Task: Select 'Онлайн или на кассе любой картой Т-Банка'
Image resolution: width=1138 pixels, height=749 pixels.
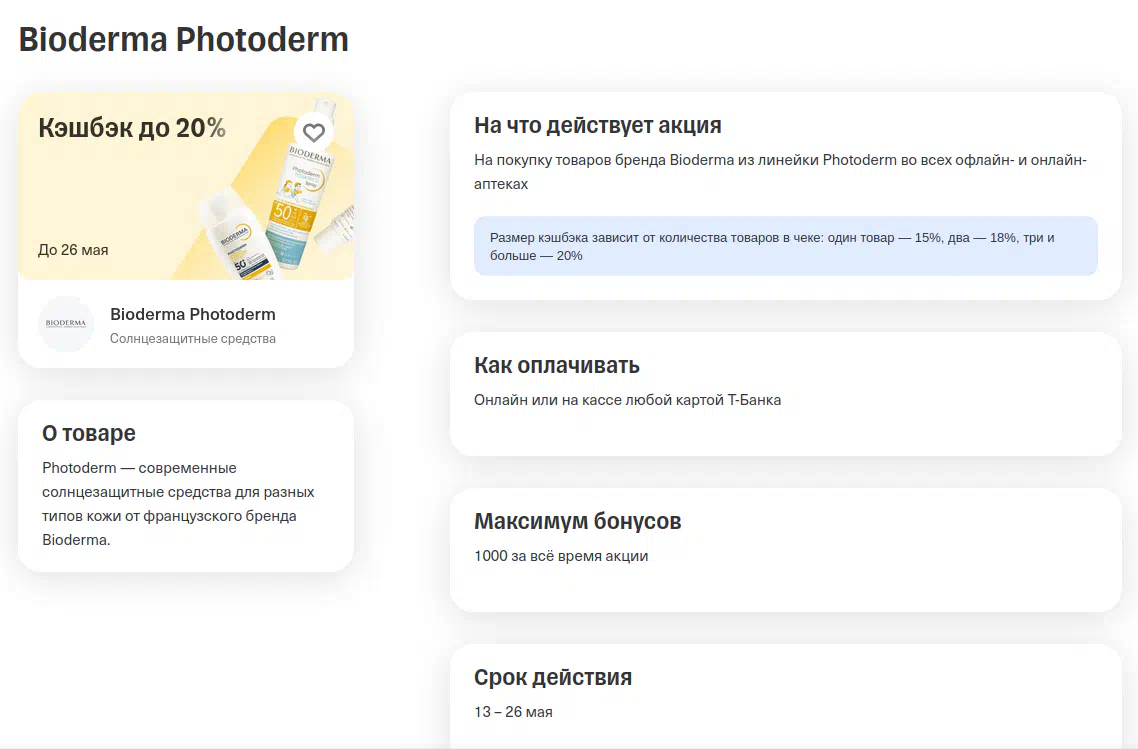Action: 628,400
